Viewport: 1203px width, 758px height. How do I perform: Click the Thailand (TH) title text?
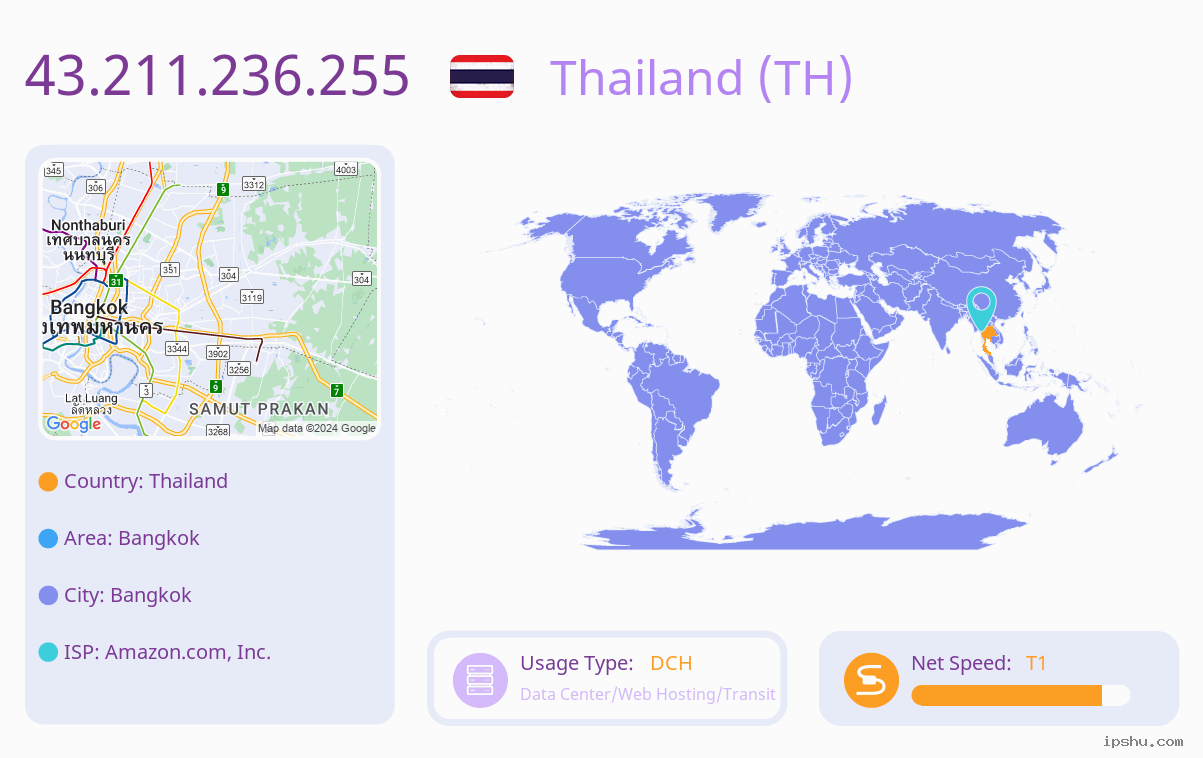[x=701, y=77]
